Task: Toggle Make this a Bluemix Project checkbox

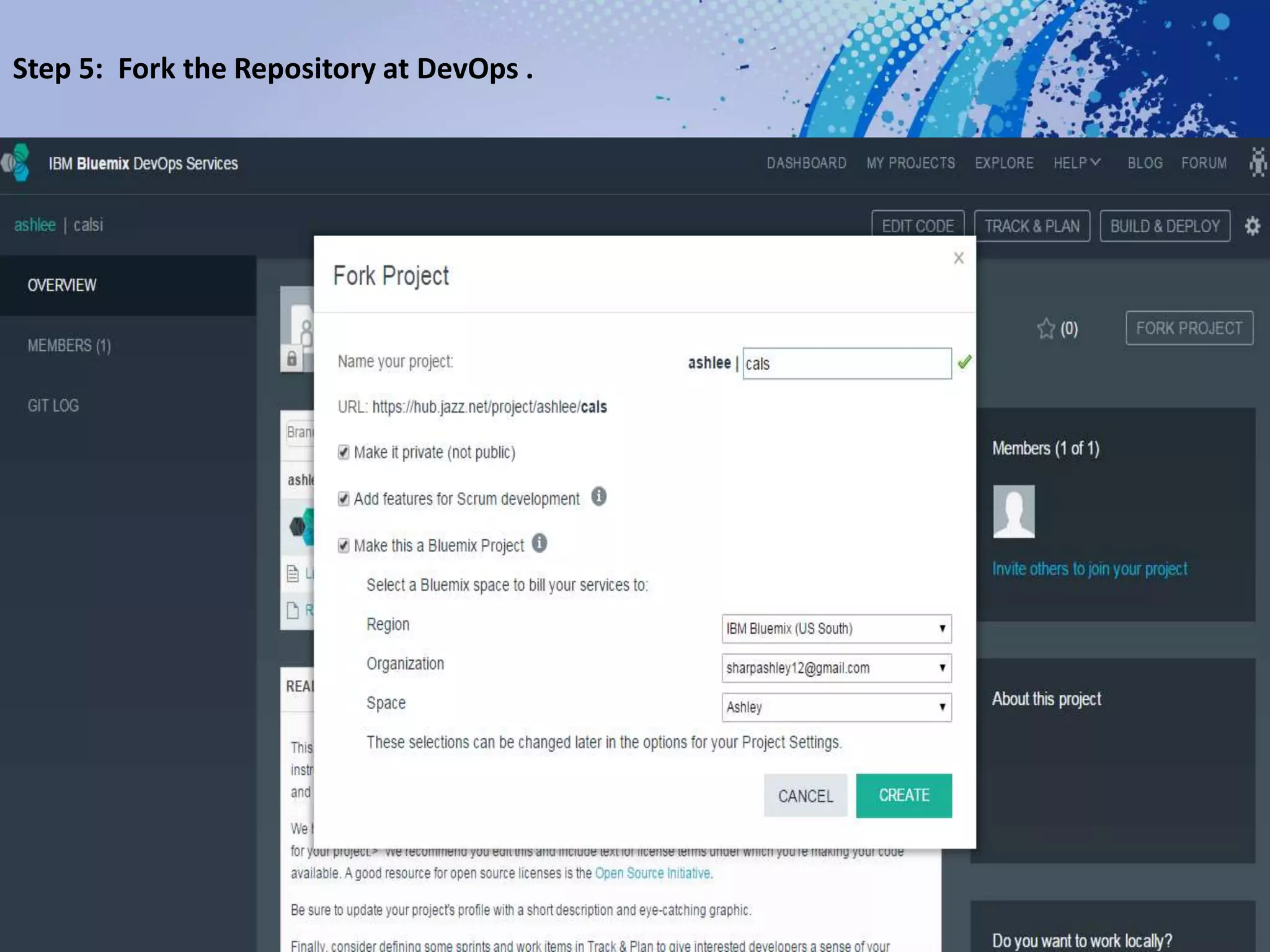Action: 344,545
